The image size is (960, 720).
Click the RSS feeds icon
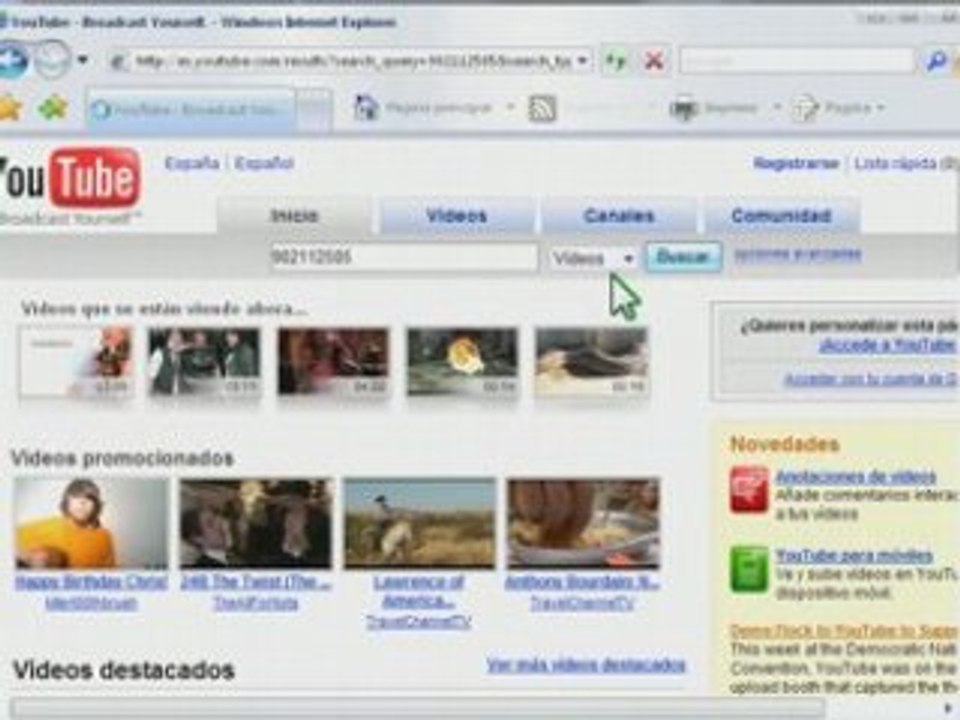pos(542,109)
